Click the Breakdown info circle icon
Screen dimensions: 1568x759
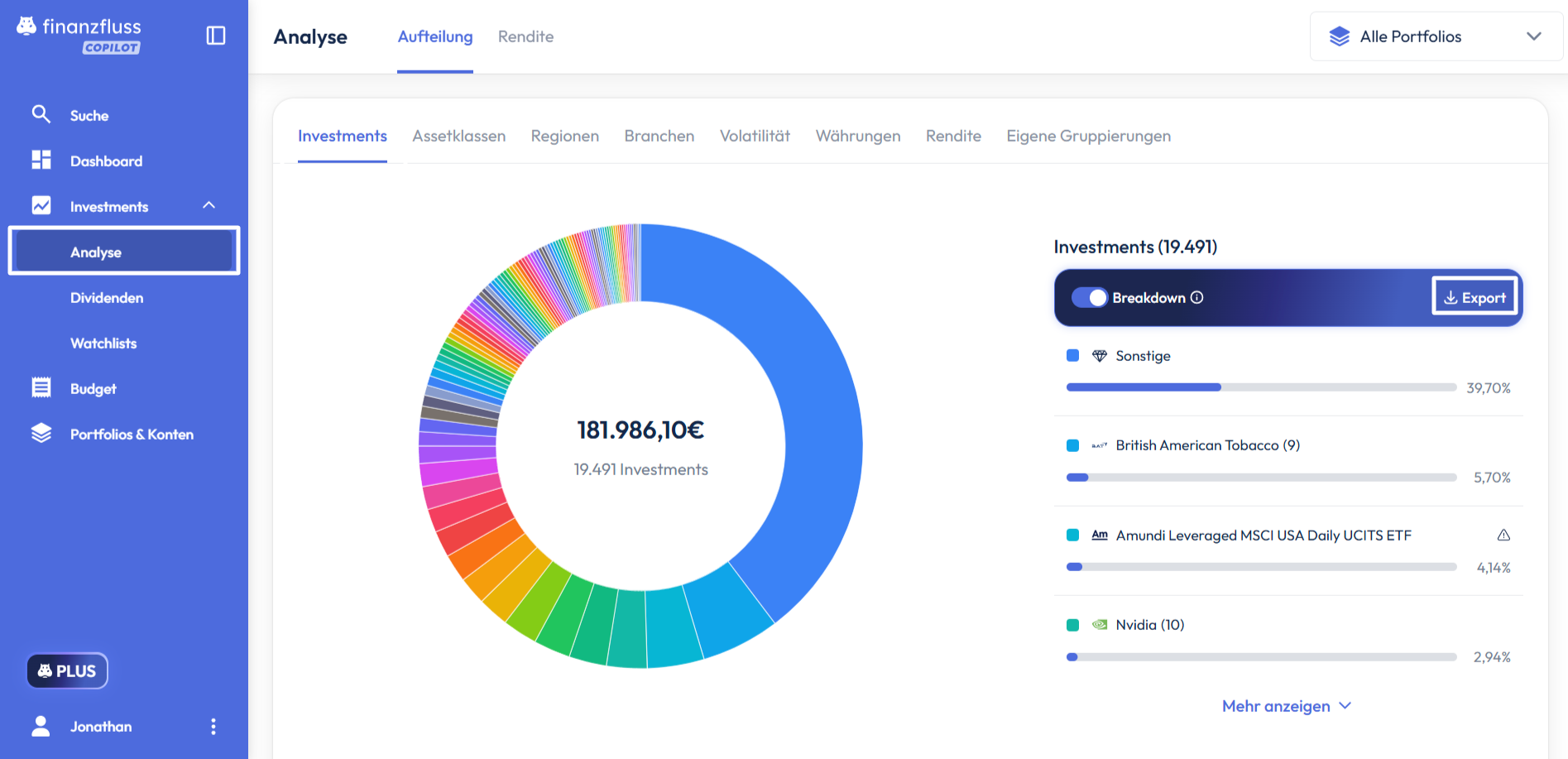pos(1196,298)
